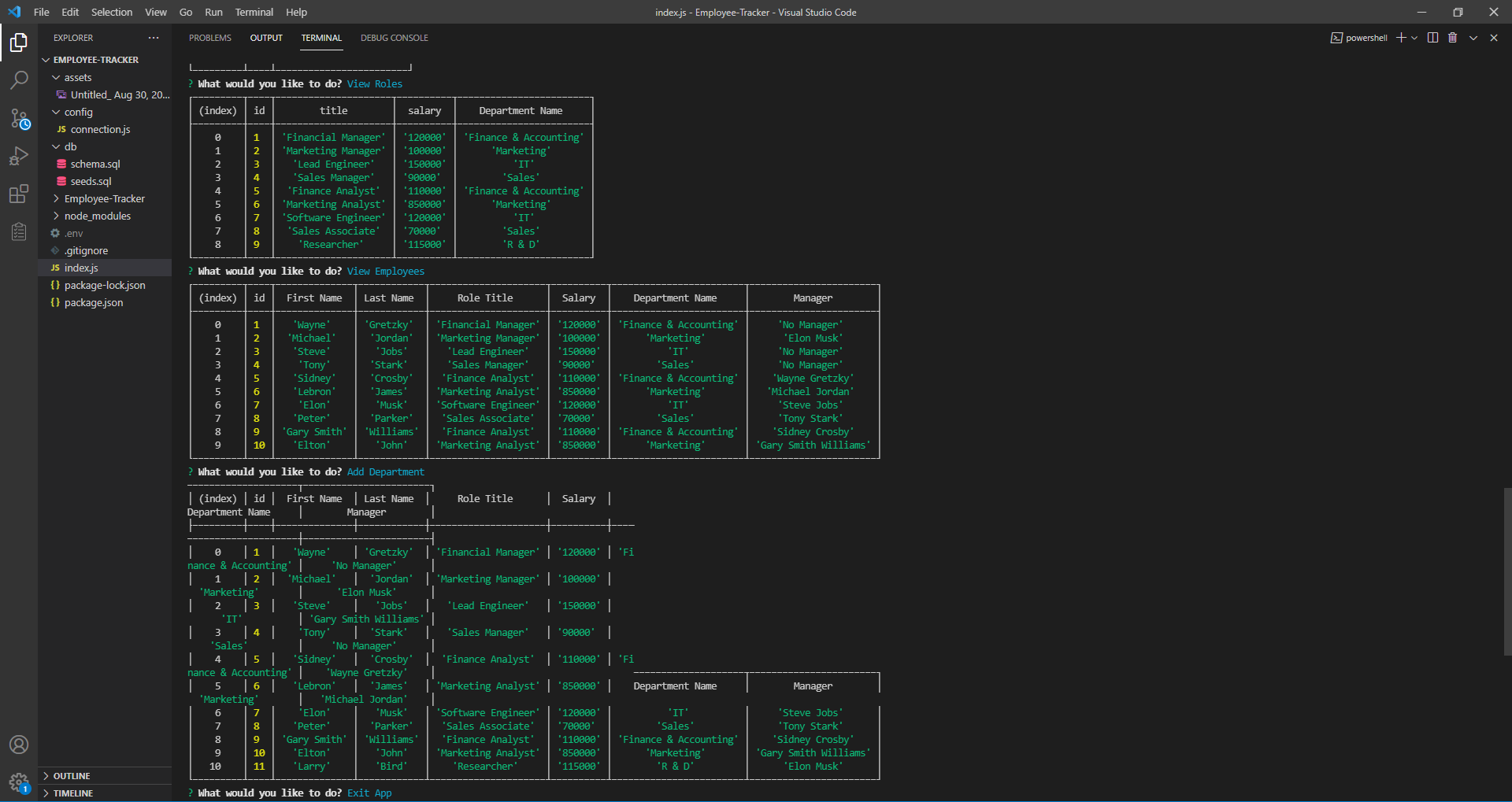1512x802 pixels.
Task: Open the Help menu
Action: (296, 12)
